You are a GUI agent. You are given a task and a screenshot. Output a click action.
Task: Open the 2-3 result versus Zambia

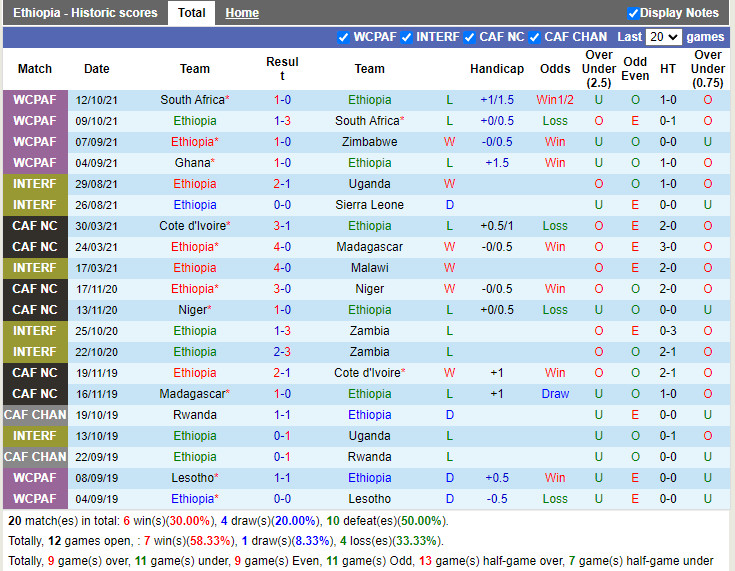click(x=282, y=352)
